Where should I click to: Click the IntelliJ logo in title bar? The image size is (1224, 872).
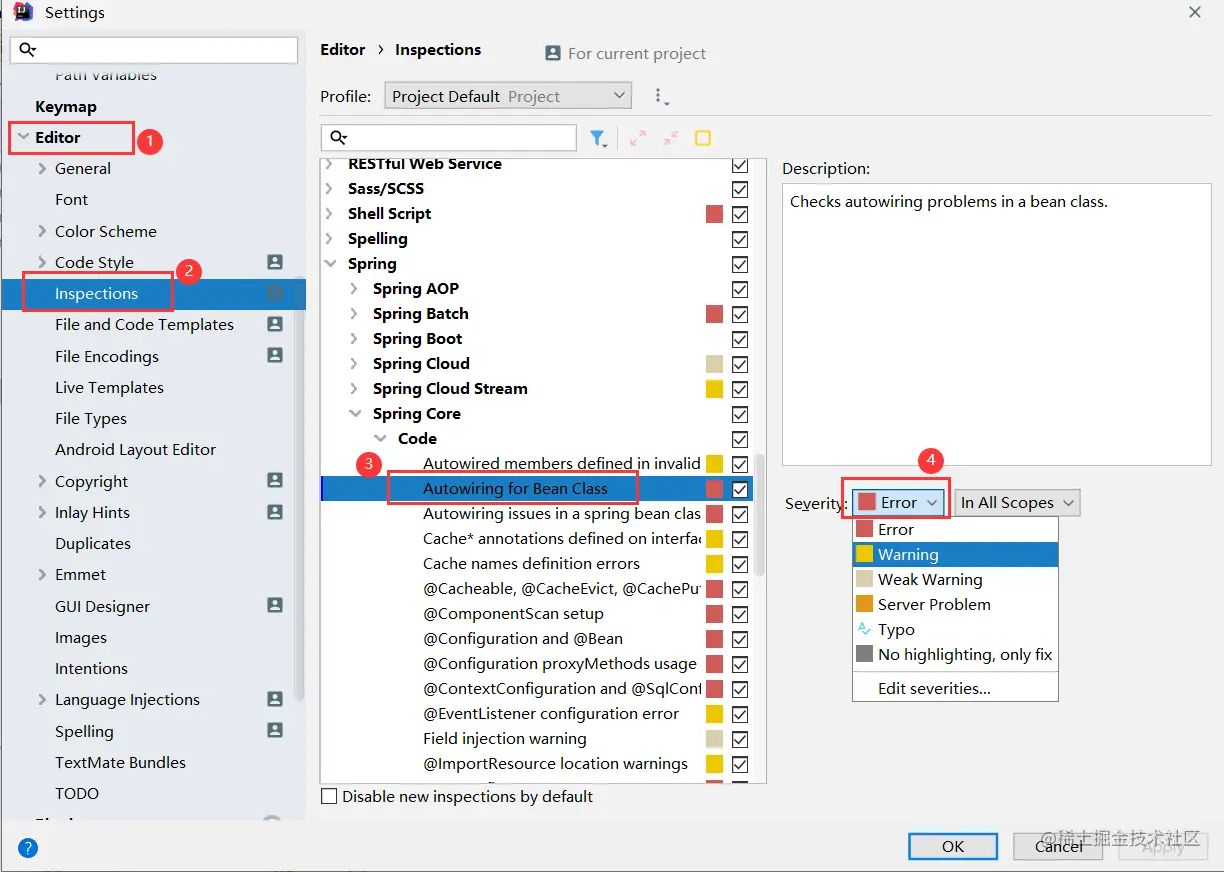coord(23,13)
